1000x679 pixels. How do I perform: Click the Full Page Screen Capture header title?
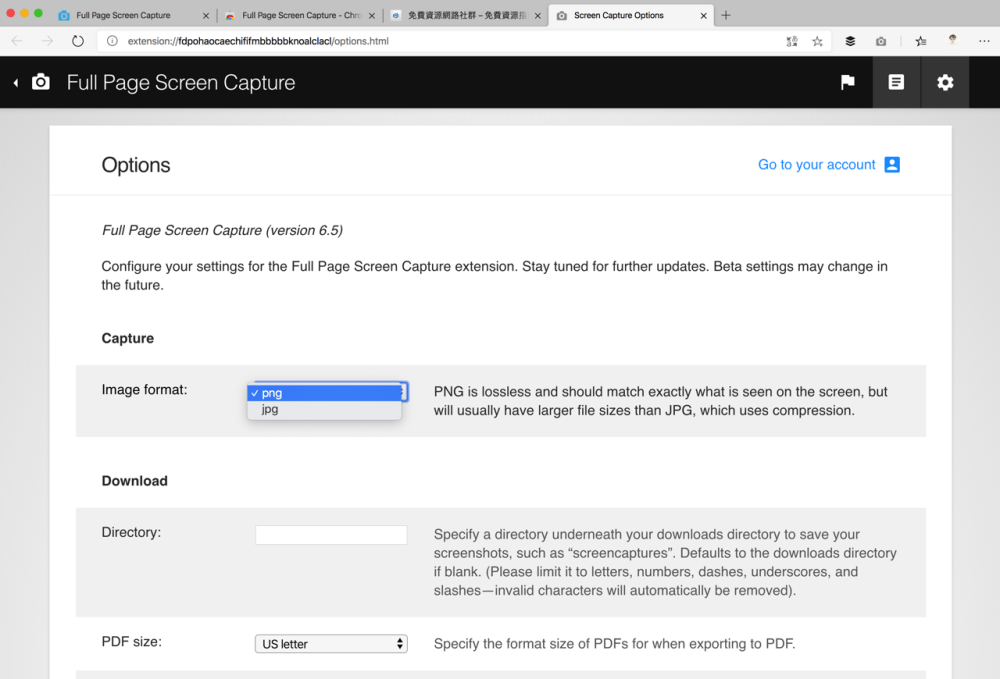(181, 83)
